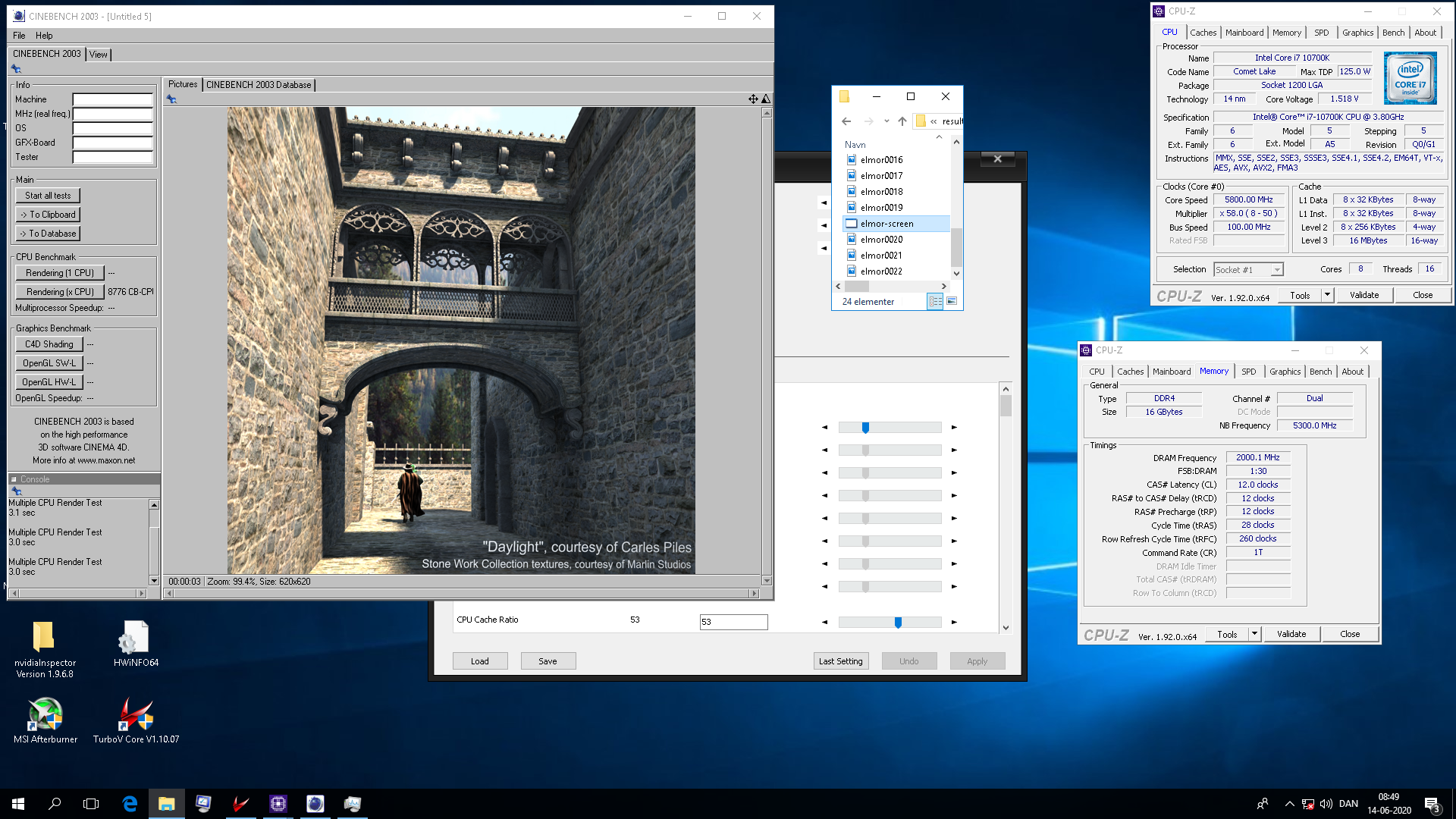Screen dimensions: 1456x819
Task: Open Task View in taskbar
Action: (91, 804)
